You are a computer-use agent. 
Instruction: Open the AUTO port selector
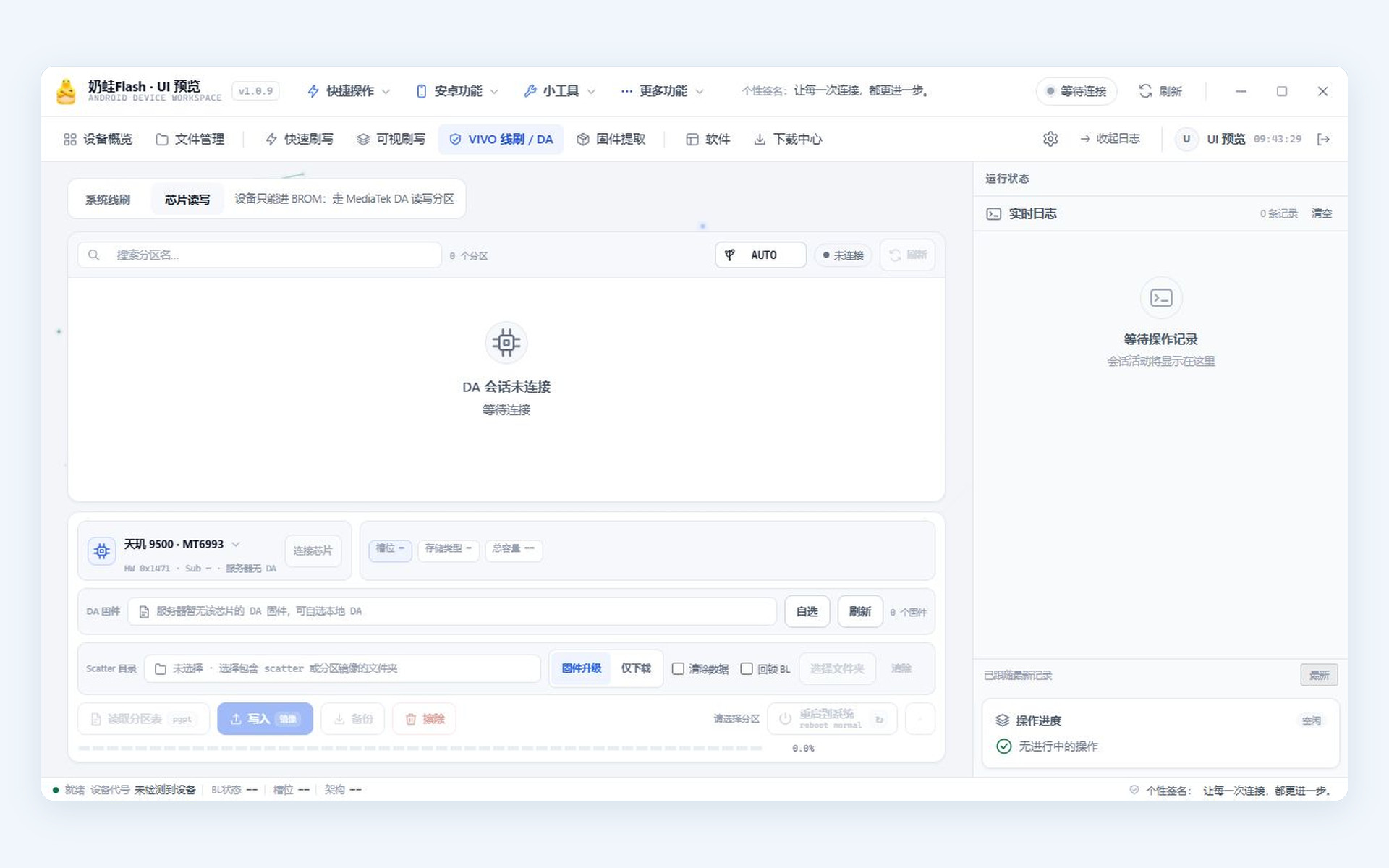pyautogui.click(x=760, y=255)
